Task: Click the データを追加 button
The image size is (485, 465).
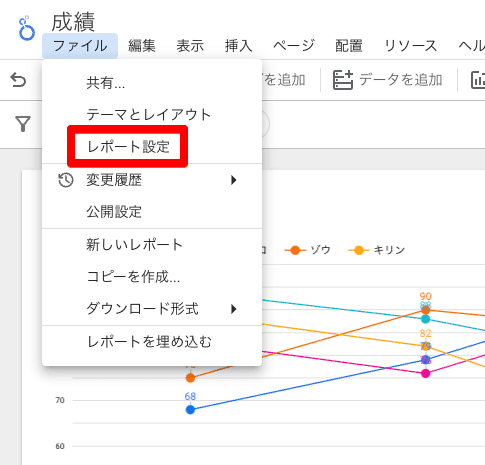Action: point(388,80)
